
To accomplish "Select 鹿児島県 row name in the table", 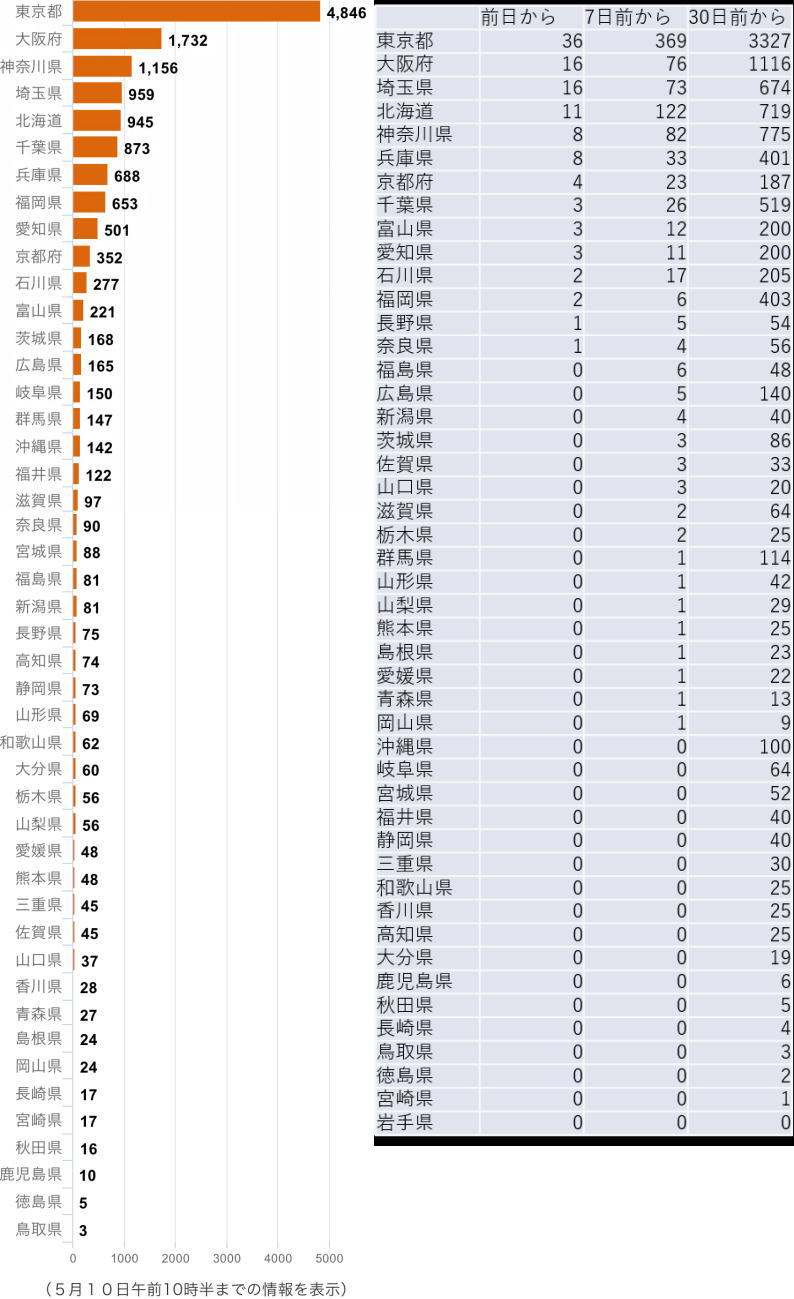I will tap(414, 981).
